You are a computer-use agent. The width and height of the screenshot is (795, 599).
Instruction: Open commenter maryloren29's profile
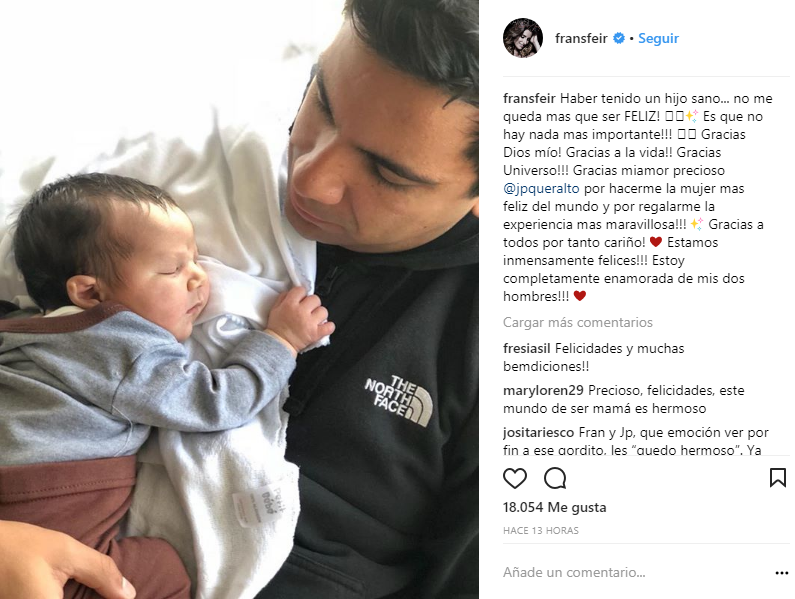pos(543,391)
